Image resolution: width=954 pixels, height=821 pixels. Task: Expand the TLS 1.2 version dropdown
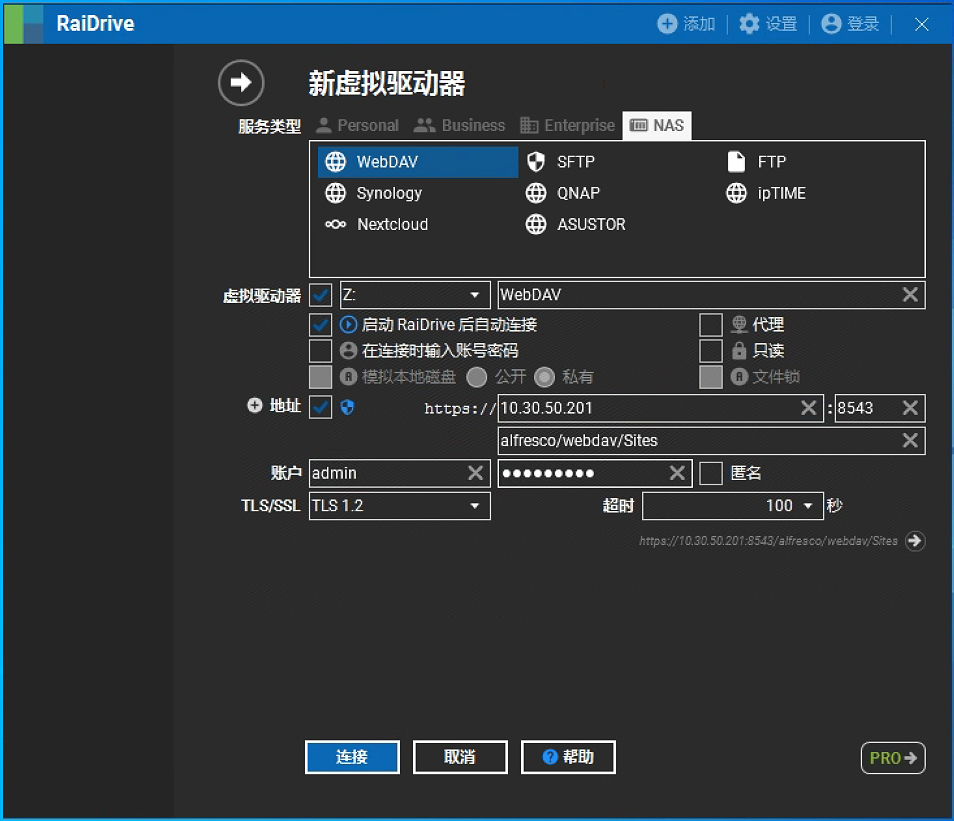click(x=399, y=506)
